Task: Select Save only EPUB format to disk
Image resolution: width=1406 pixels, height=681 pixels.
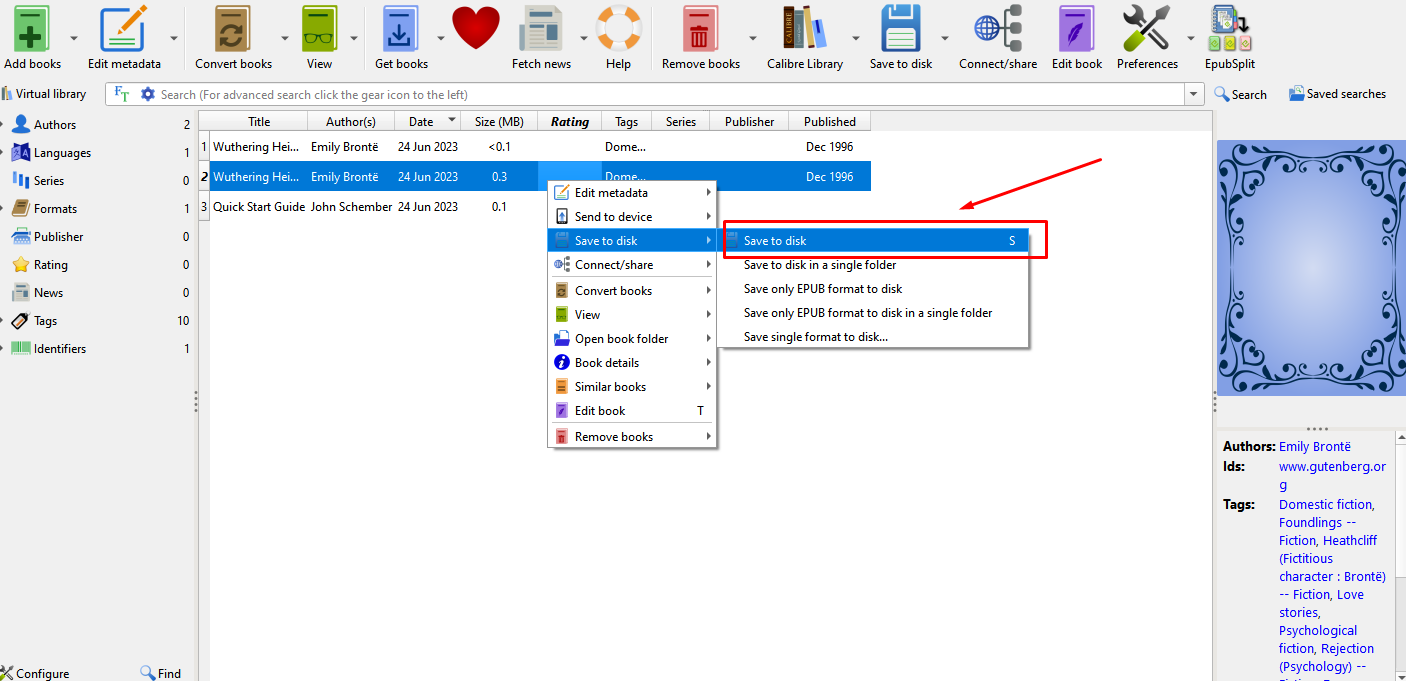Action: pyautogui.click(x=873, y=289)
